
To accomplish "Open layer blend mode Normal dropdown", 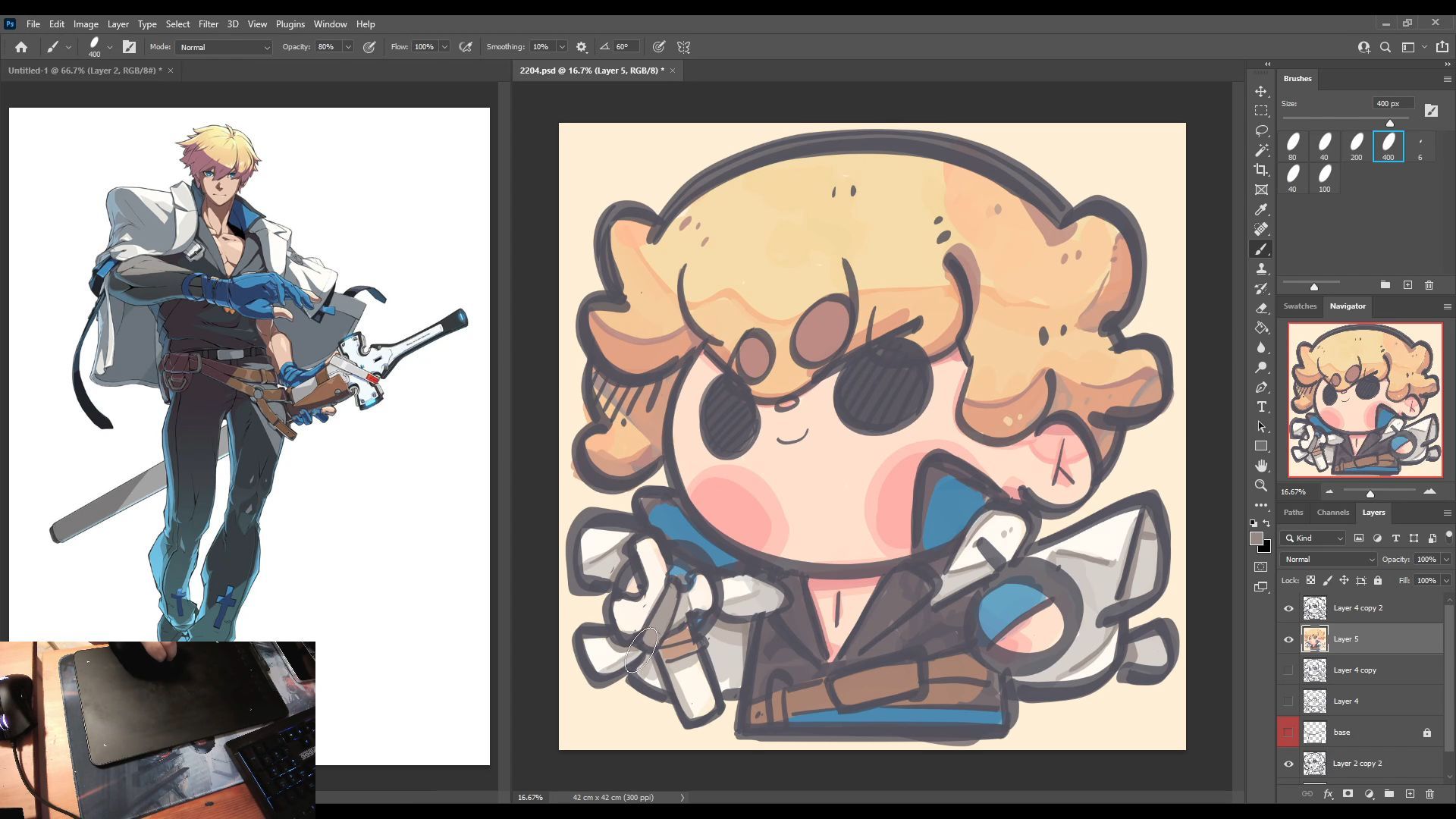I will (x=1329, y=560).
